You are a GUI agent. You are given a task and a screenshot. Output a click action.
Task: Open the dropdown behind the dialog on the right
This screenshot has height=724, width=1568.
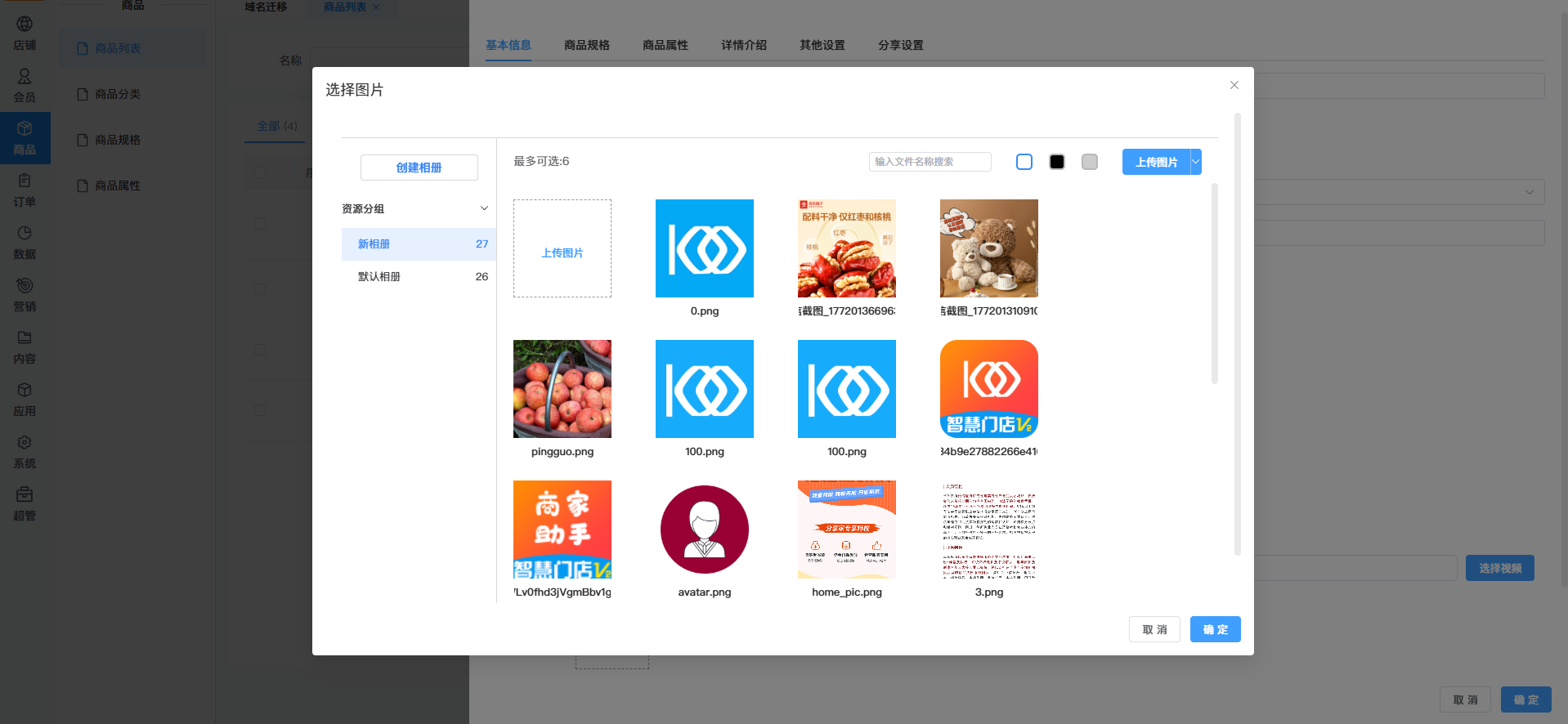click(1530, 192)
